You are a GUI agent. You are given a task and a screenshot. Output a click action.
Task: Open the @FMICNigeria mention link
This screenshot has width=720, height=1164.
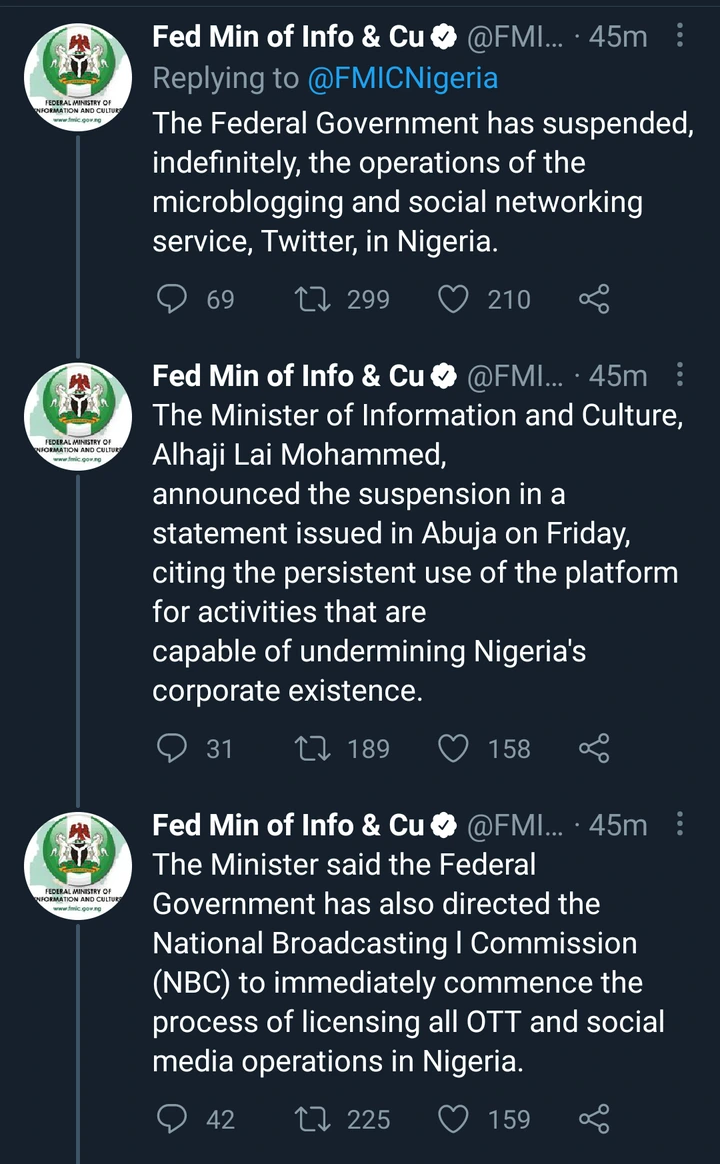[x=402, y=78]
